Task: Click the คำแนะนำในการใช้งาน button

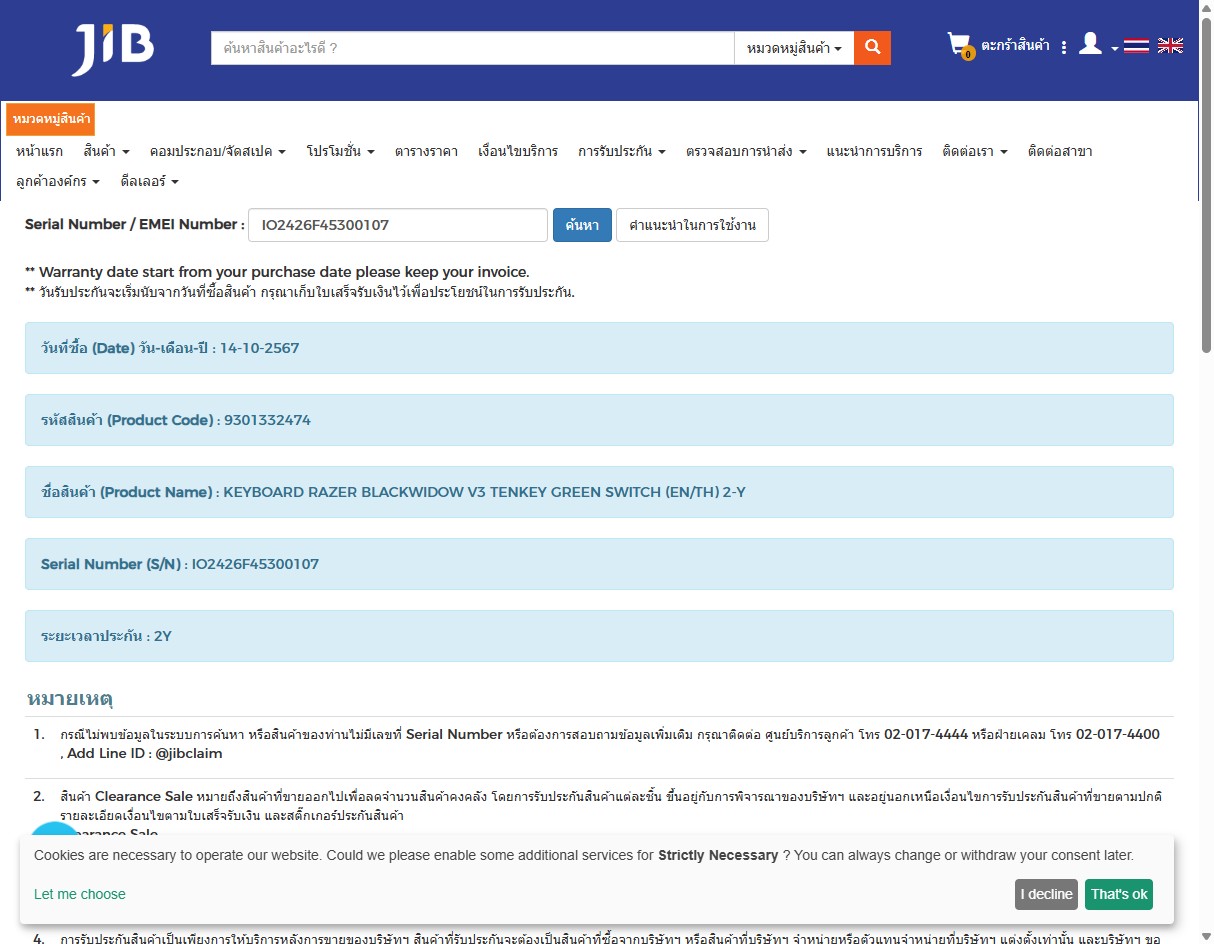Action: pos(692,225)
